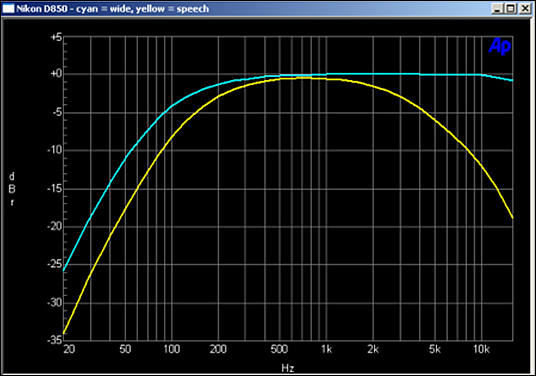Select the -20 dB axis label
The width and height of the screenshot is (536, 376).
(55, 226)
